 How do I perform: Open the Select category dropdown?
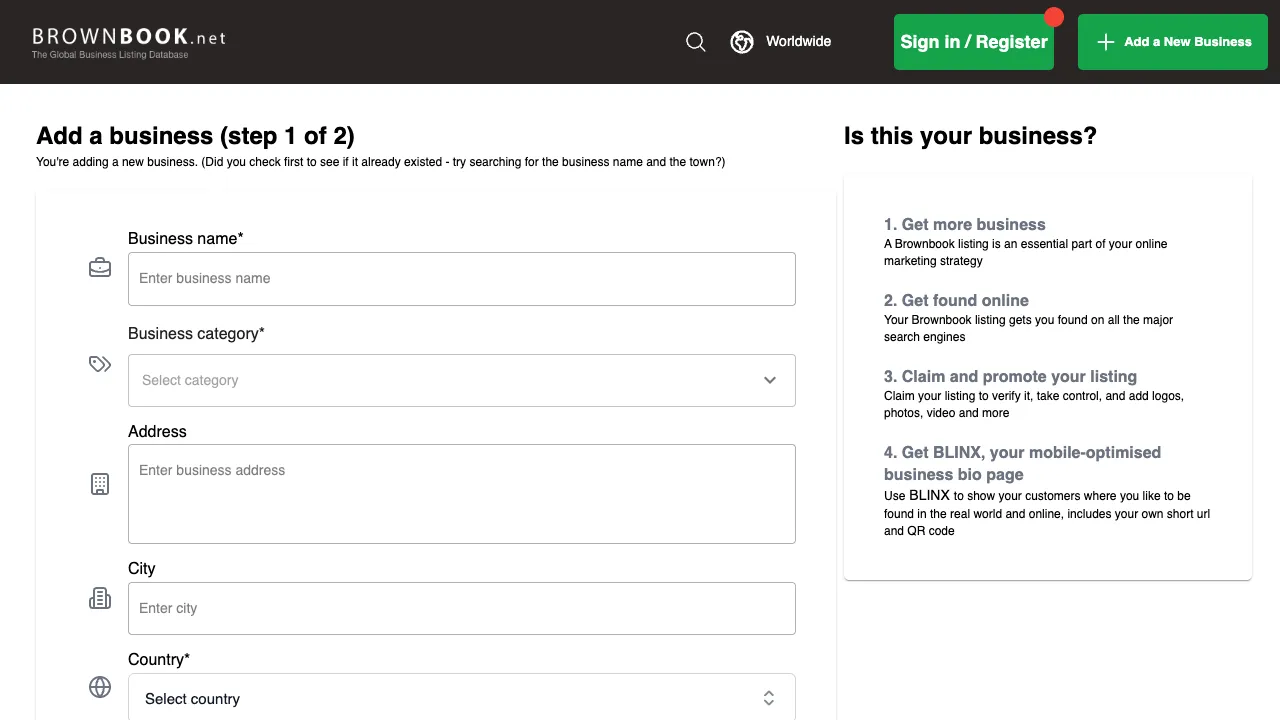click(462, 380)
